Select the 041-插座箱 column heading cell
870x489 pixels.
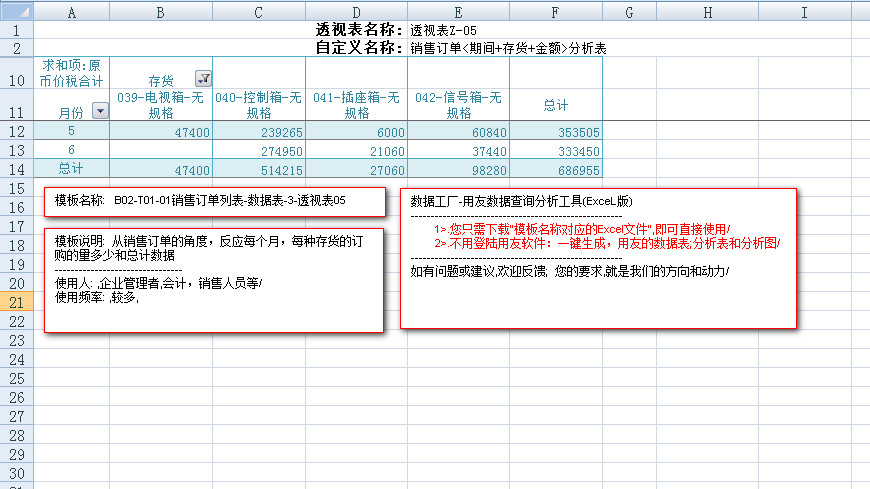click(x=357, y=105)
